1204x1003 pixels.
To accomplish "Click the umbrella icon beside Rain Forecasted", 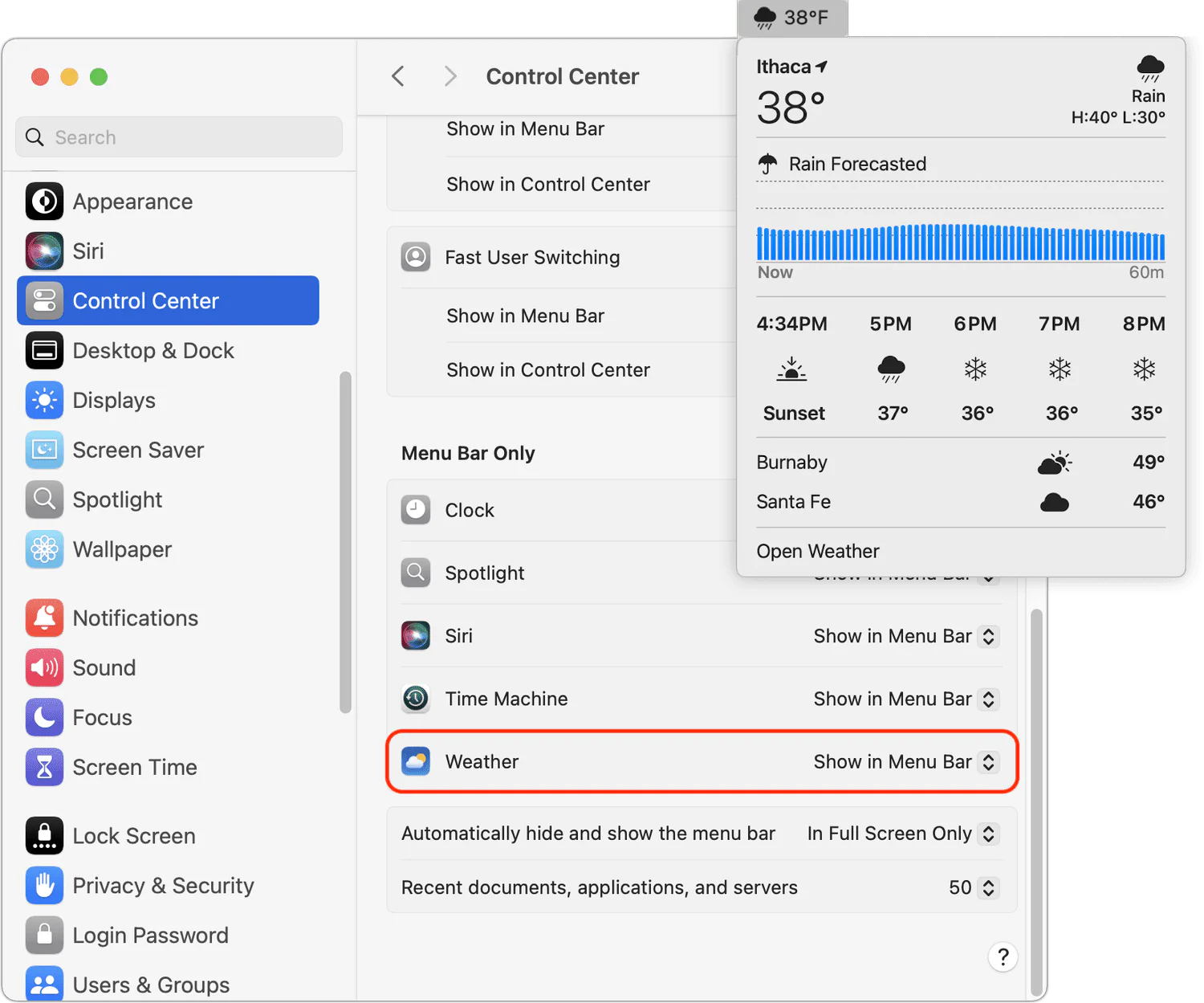I will [768, 164].
